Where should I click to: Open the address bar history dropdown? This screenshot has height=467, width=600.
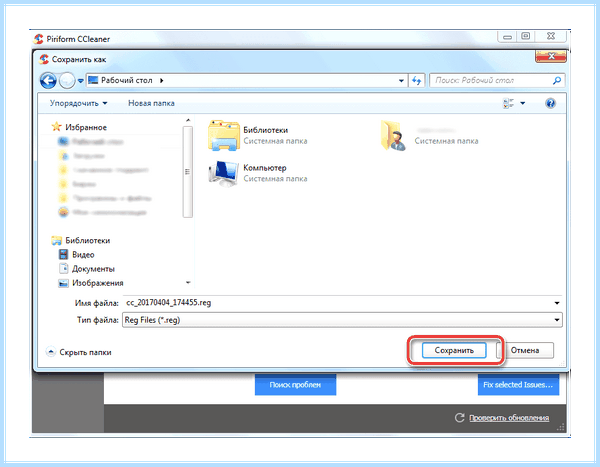point(401,81)
